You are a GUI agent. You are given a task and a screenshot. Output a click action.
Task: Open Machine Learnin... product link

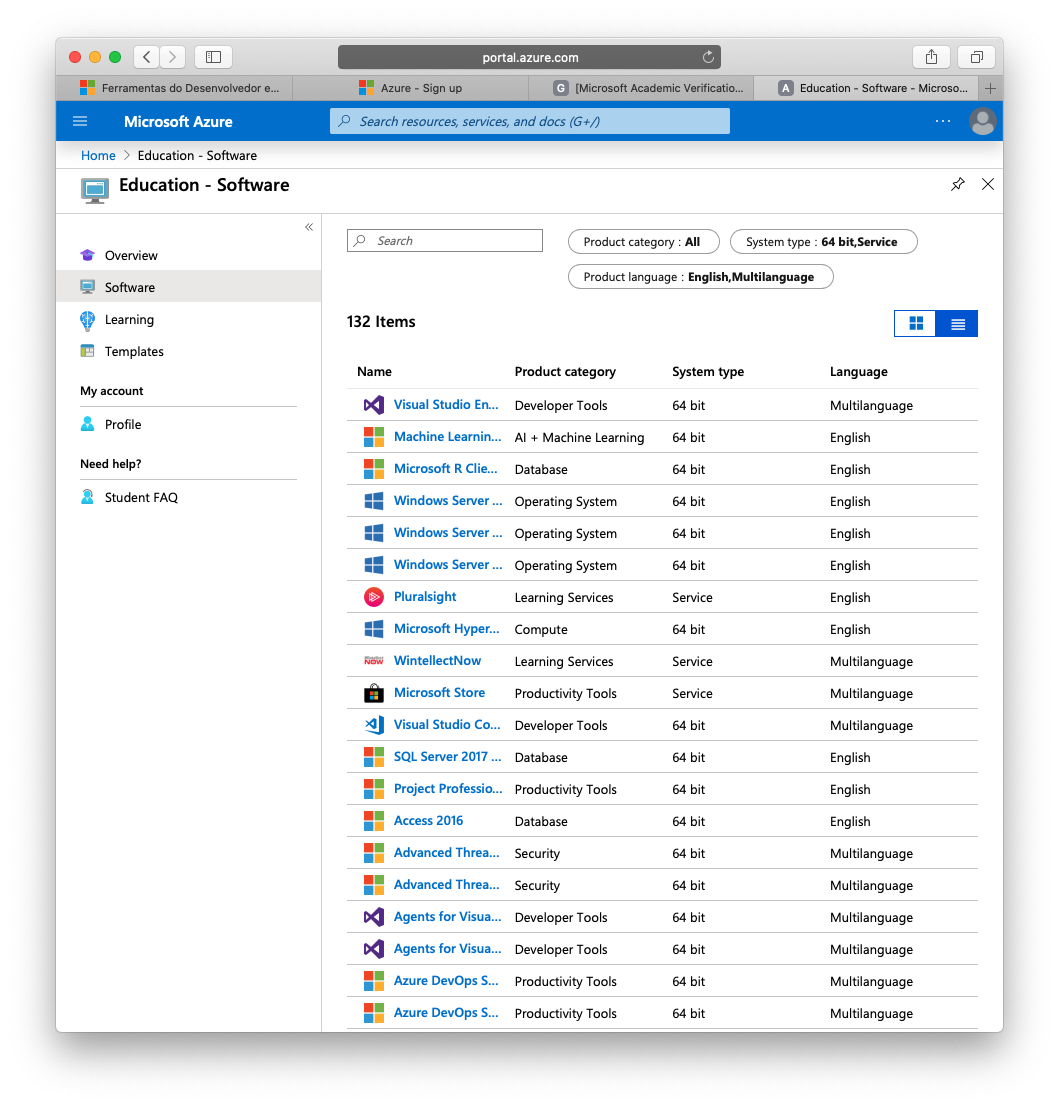[x=447, y=437]
